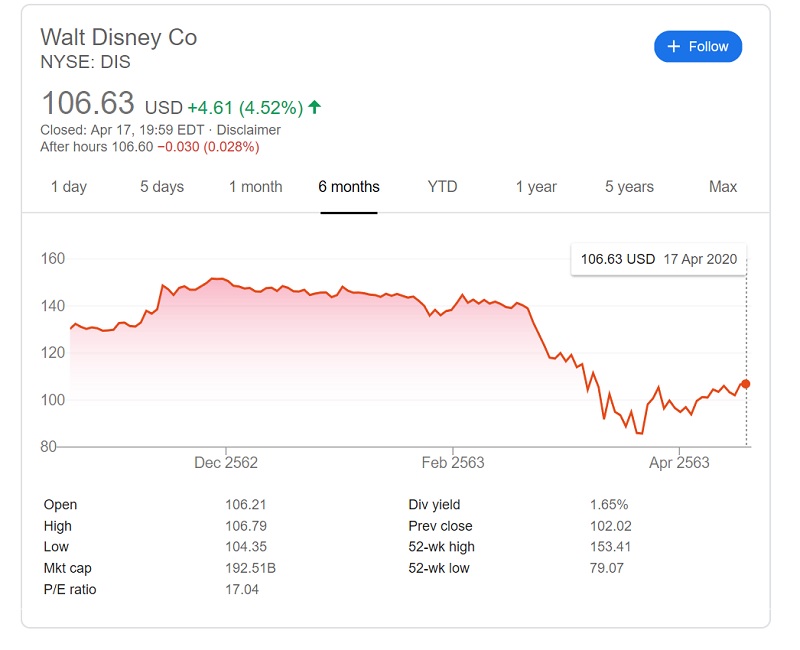Open the Disclaimer link

(249, 130)
